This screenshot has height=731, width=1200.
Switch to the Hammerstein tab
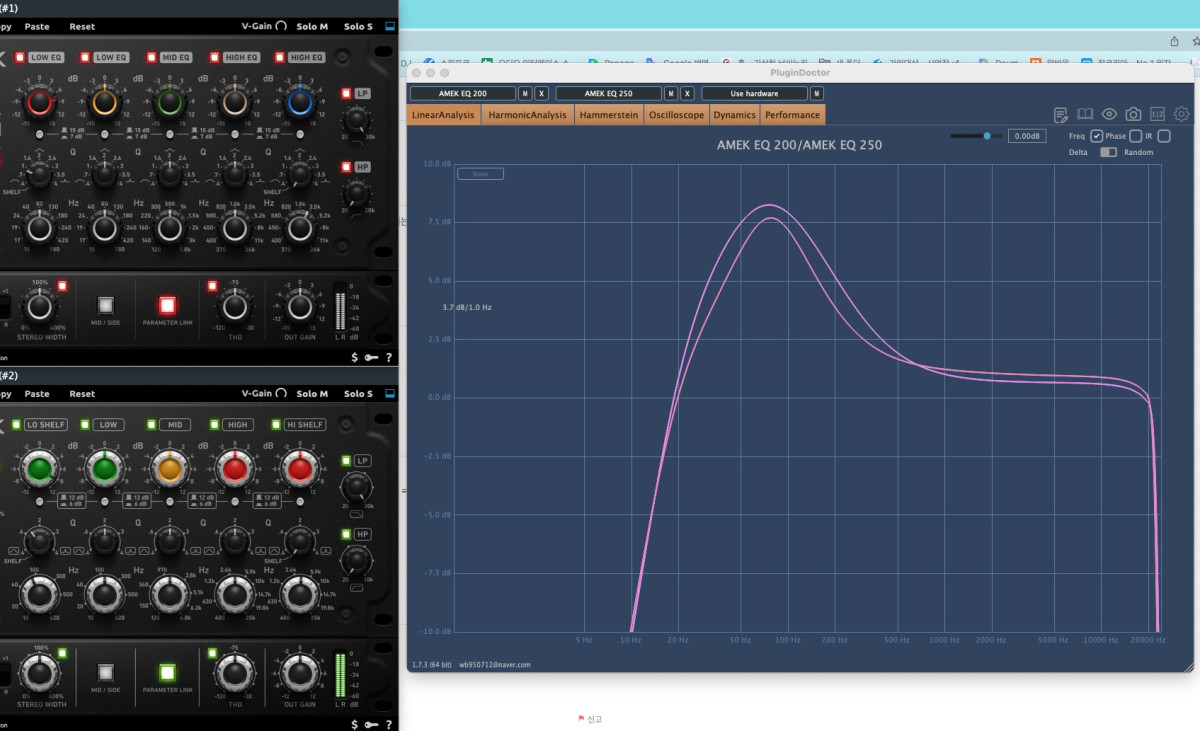pyautogui.click(x=608, y=115)
